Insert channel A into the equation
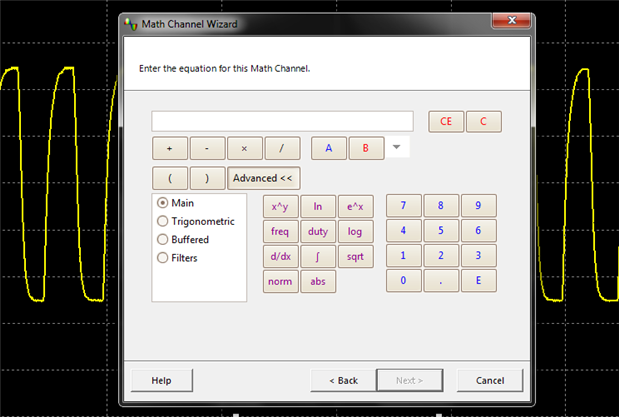 tap(329, 148)
